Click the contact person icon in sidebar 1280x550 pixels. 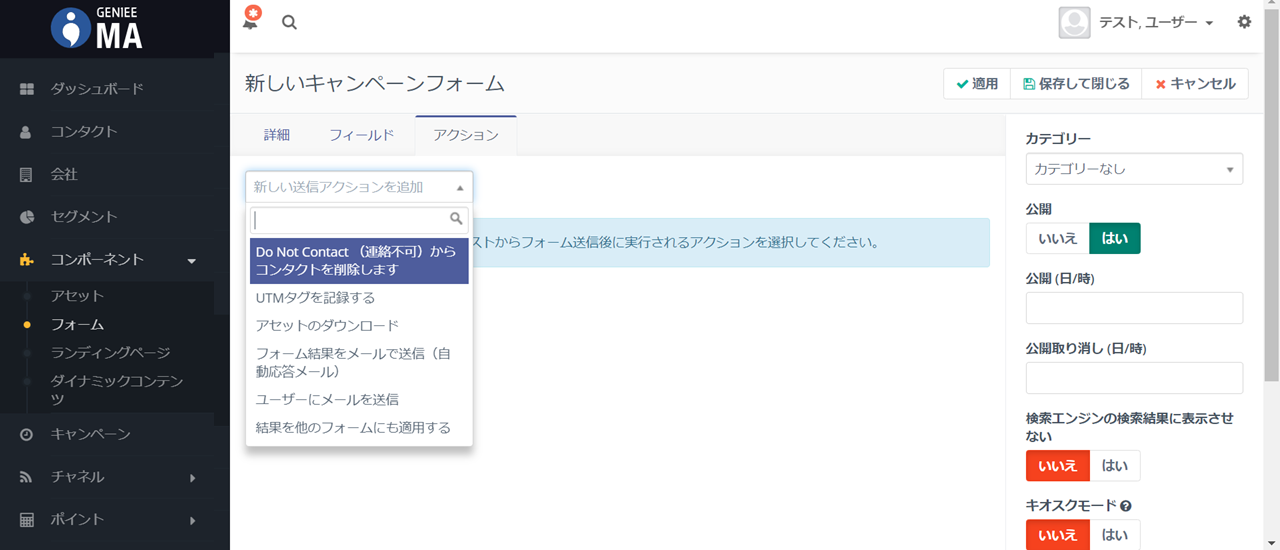[27, 132]
